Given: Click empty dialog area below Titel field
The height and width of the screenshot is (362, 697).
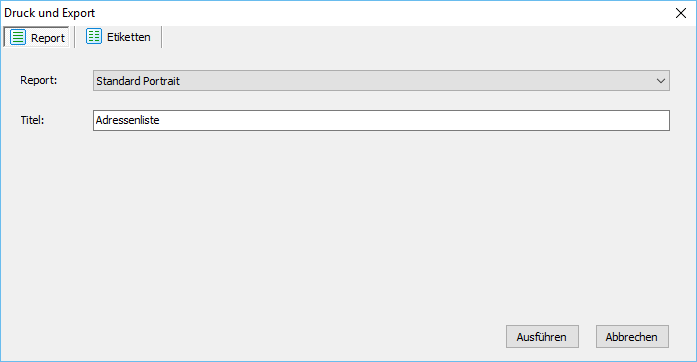Looking at the screenshot, I should 348,222.
